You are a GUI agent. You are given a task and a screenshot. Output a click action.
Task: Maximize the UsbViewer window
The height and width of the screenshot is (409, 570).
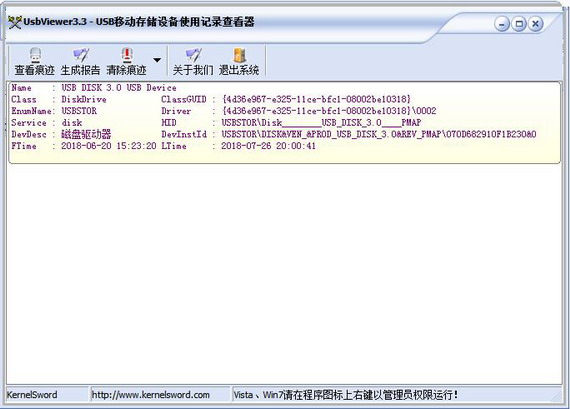click(519, 24)
